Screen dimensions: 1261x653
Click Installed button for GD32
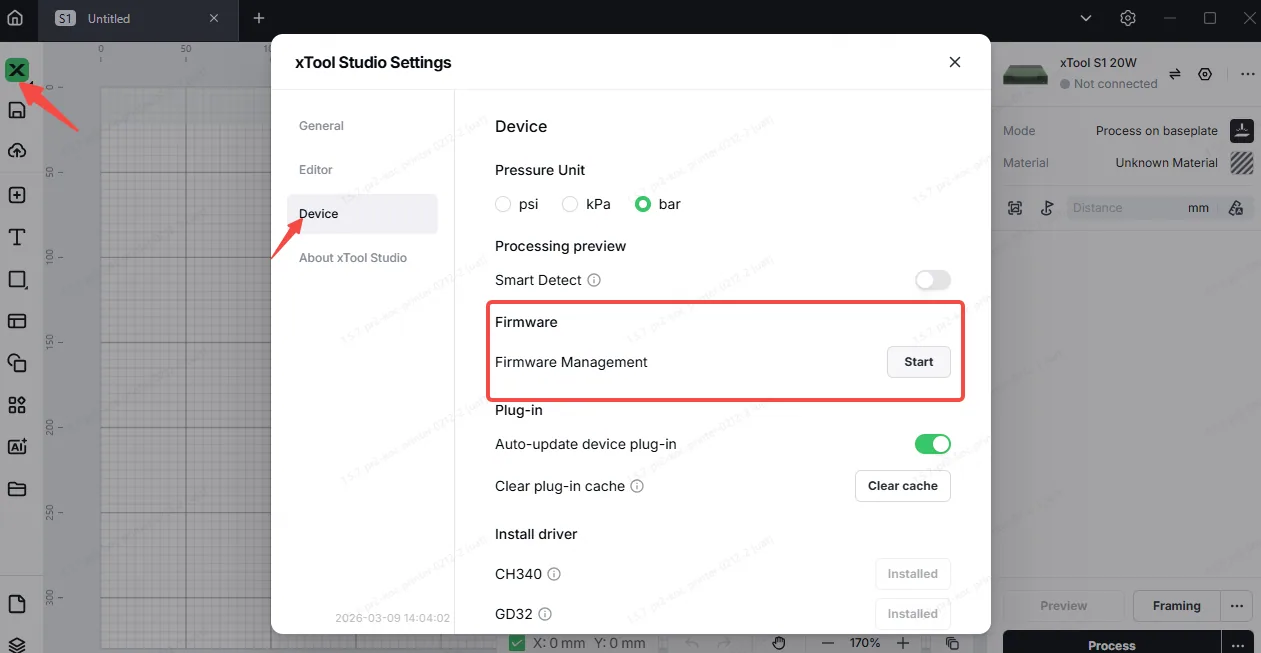point(913,614)
